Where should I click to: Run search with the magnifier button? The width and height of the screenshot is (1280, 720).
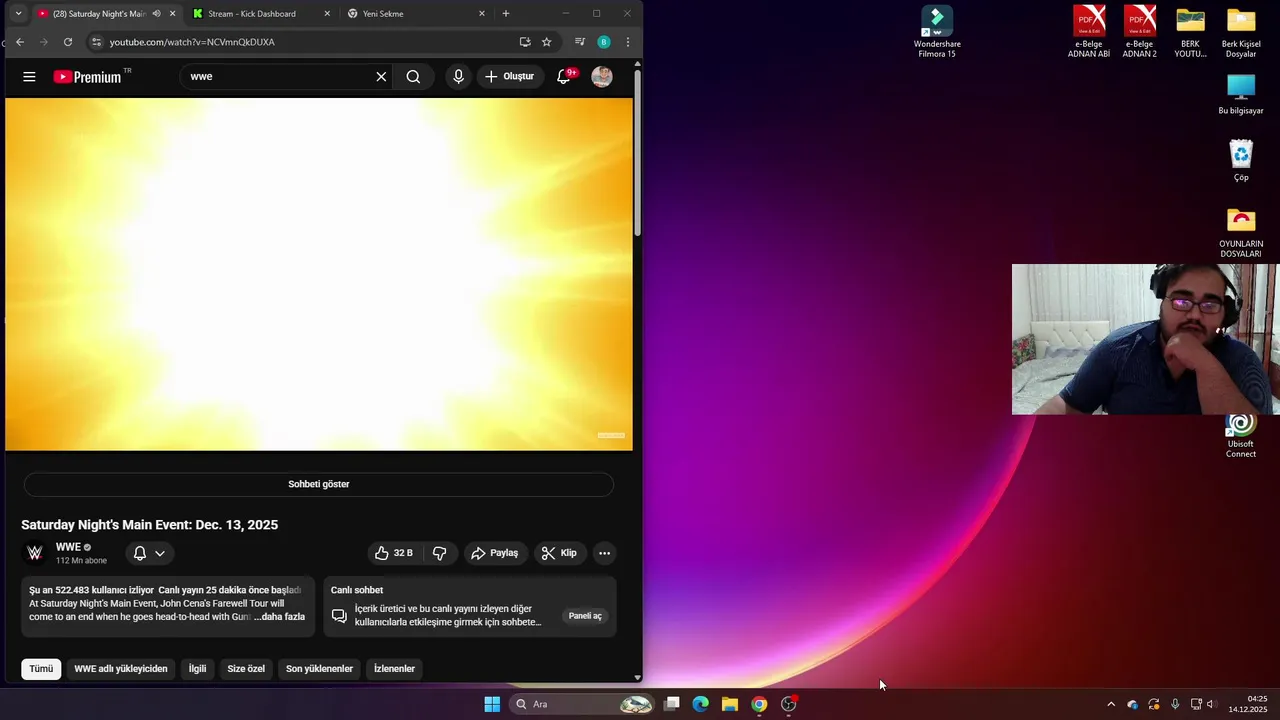pos(413,77)
